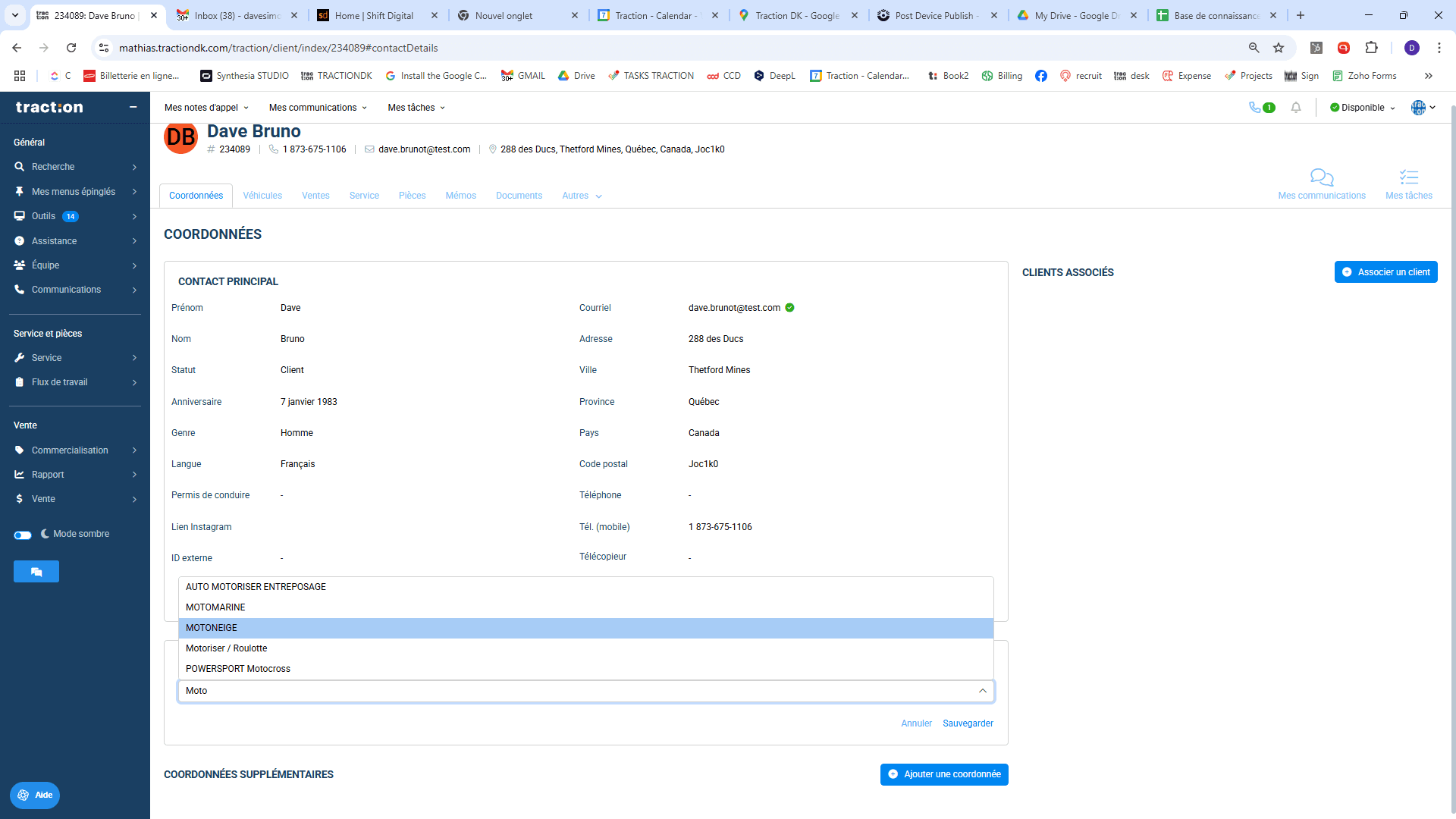Open Chrome profile avatar D

1412,48
